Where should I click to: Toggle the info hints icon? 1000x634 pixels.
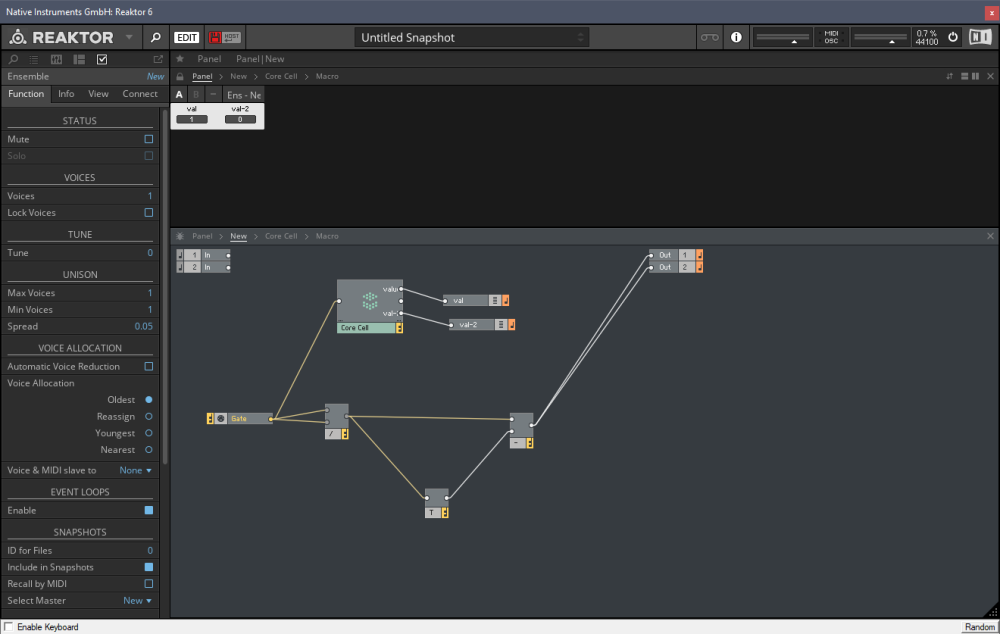[x=736, y=37]
